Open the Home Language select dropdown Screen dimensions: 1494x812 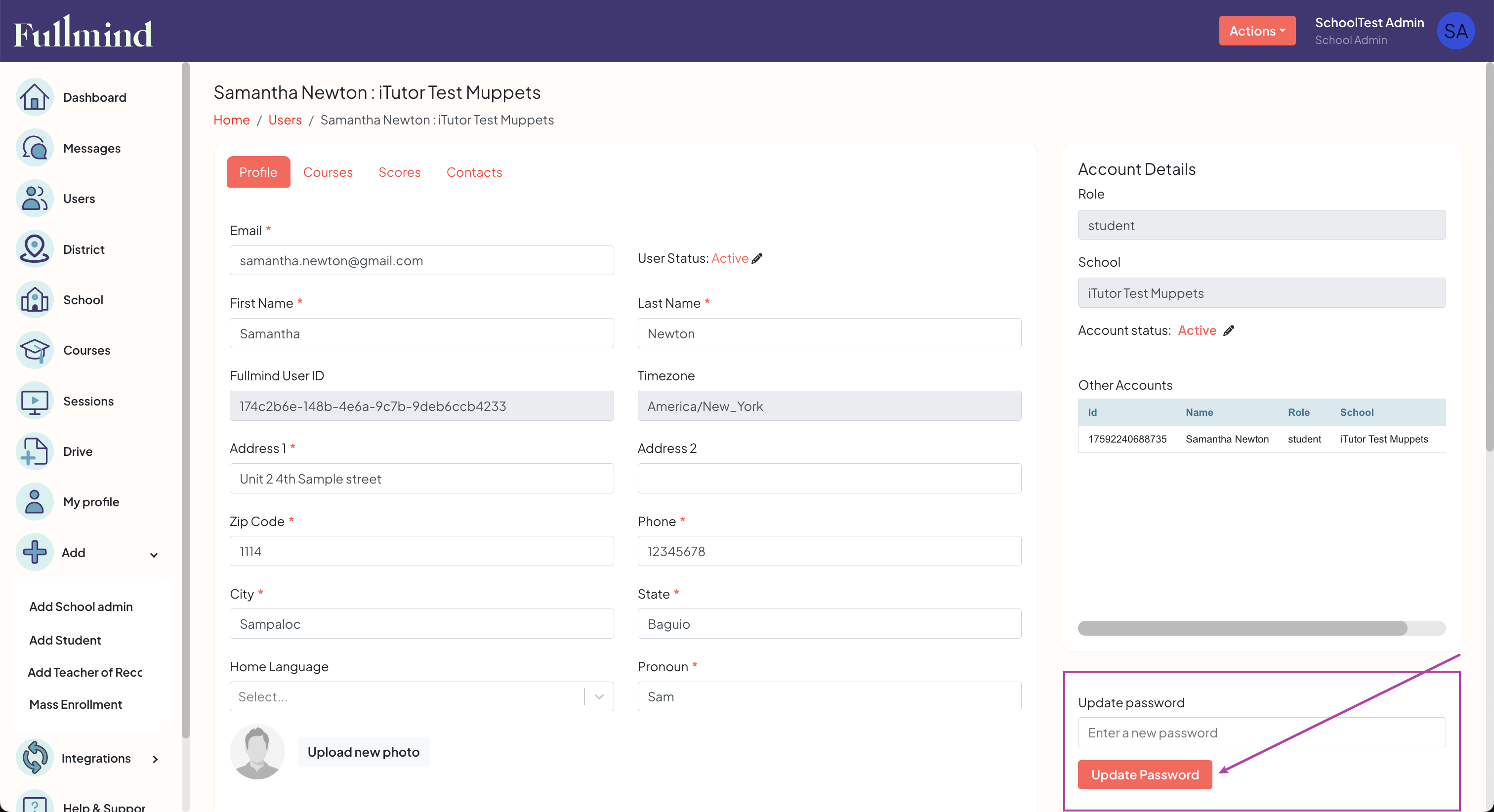point(421,696)
